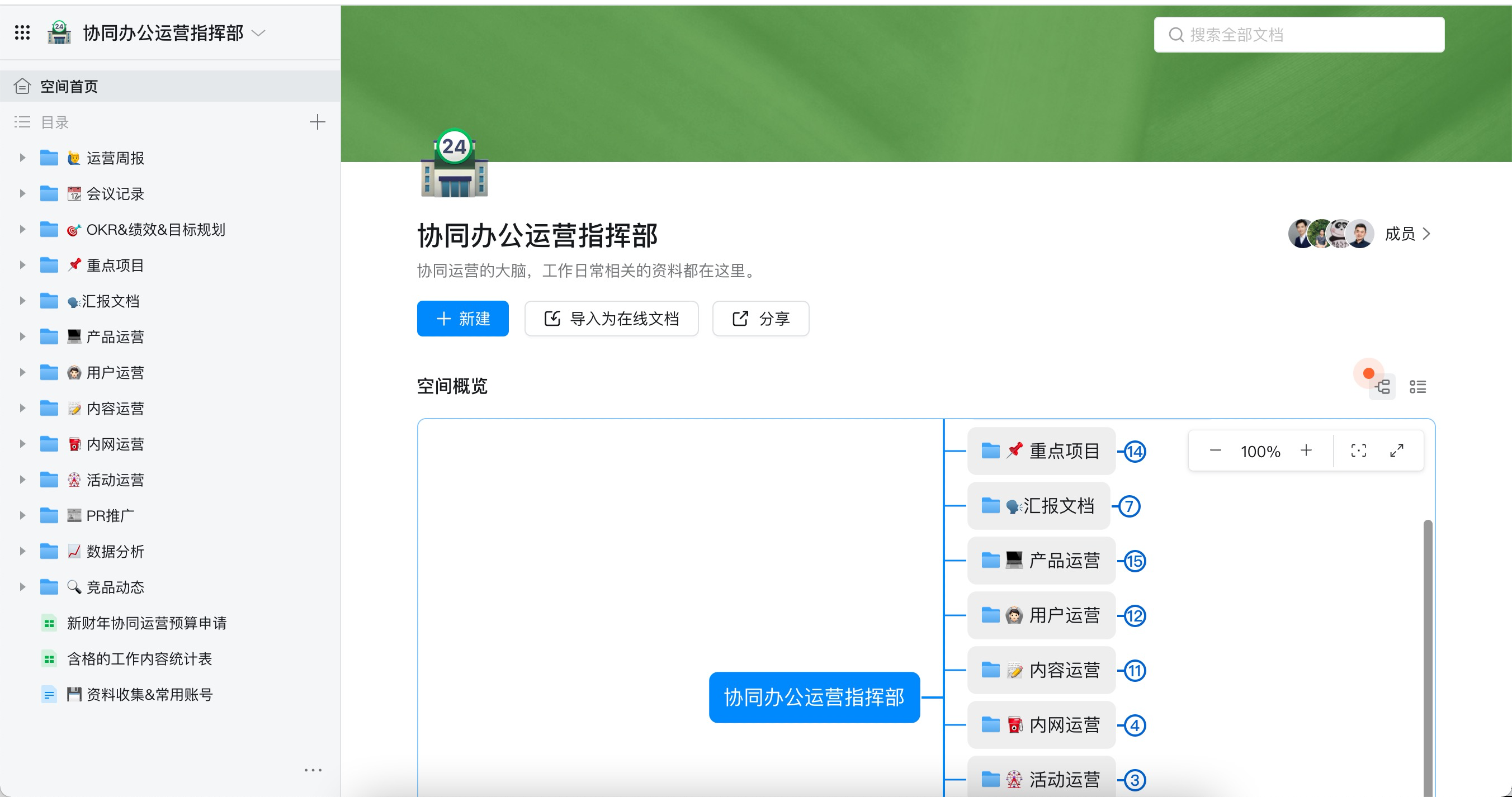Click the zoom-in plus in zoom control
1512x797 pixels.
pyautogui.click(x=1306, y=450)
